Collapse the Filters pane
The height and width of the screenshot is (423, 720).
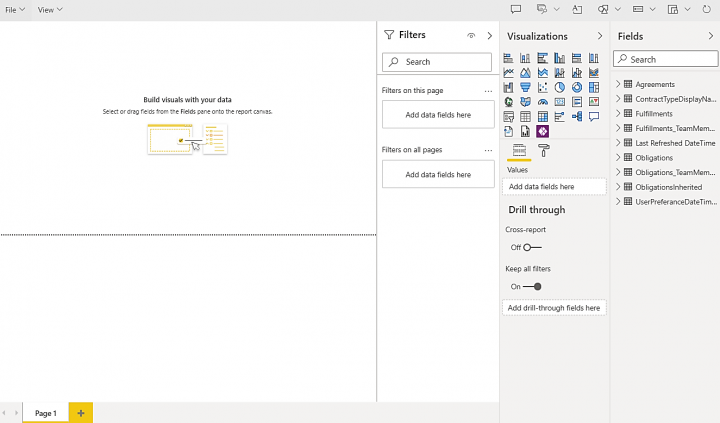point(489,35)
